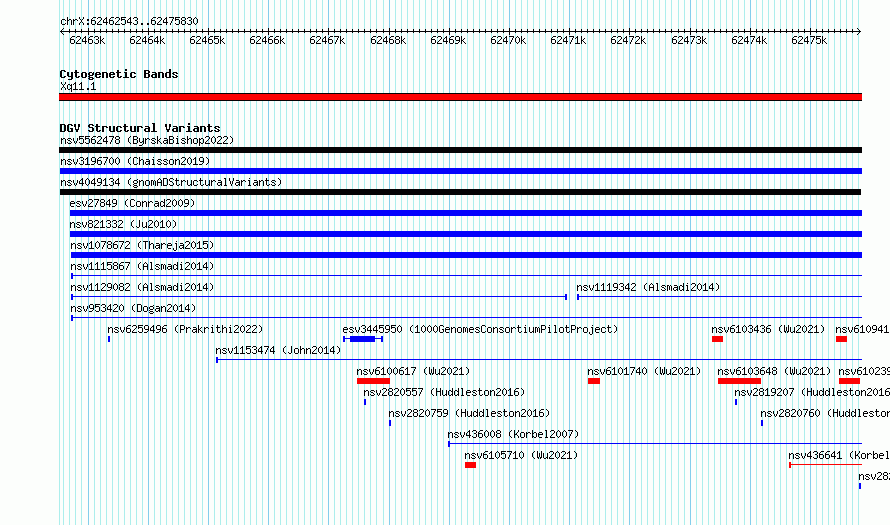The image size is (890, 525).
Task: Click nsv1129082 (Alsmadi2014) label
Action: point(142,287)
